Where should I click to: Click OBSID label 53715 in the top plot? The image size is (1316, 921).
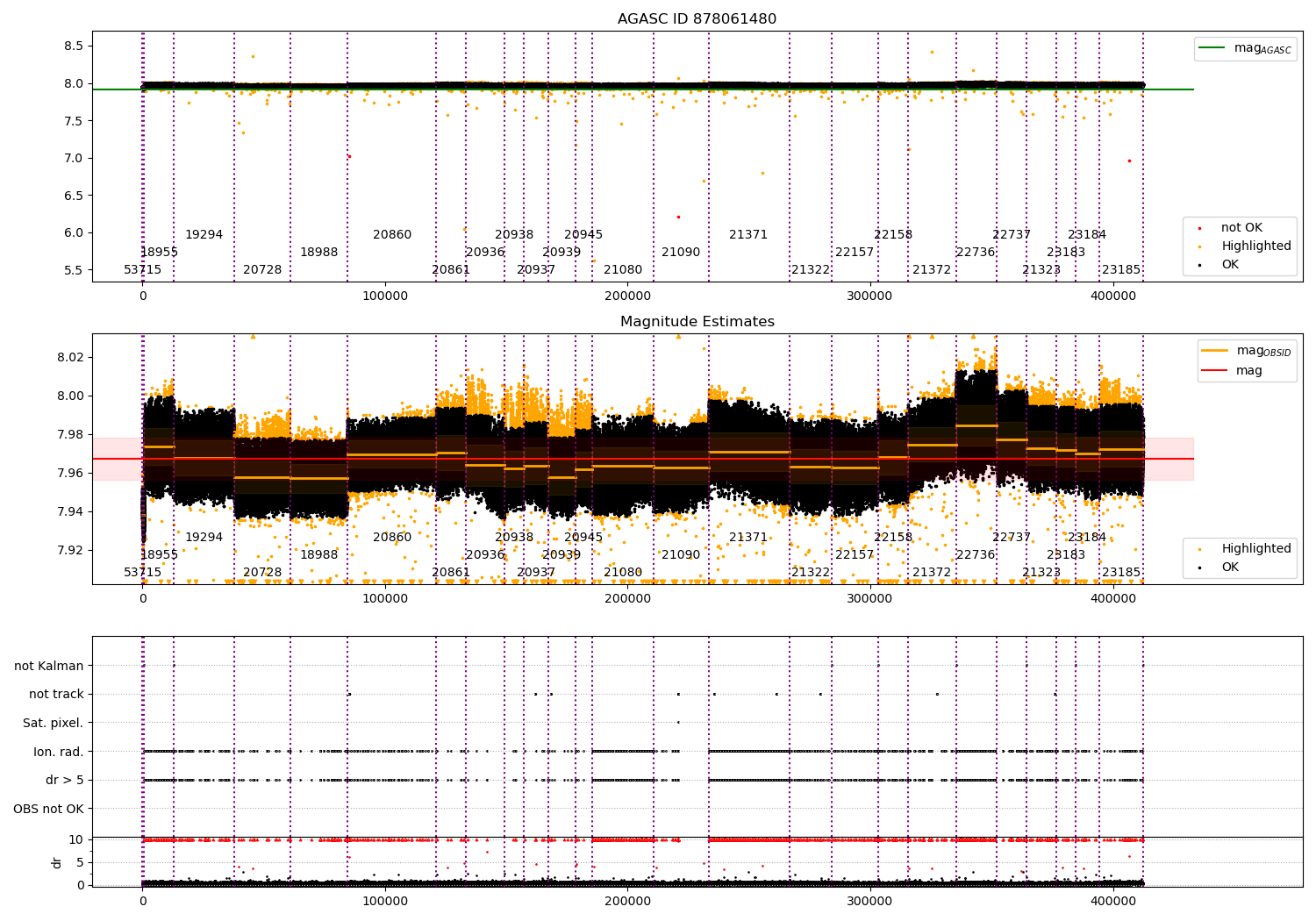[x=143, y=270]
